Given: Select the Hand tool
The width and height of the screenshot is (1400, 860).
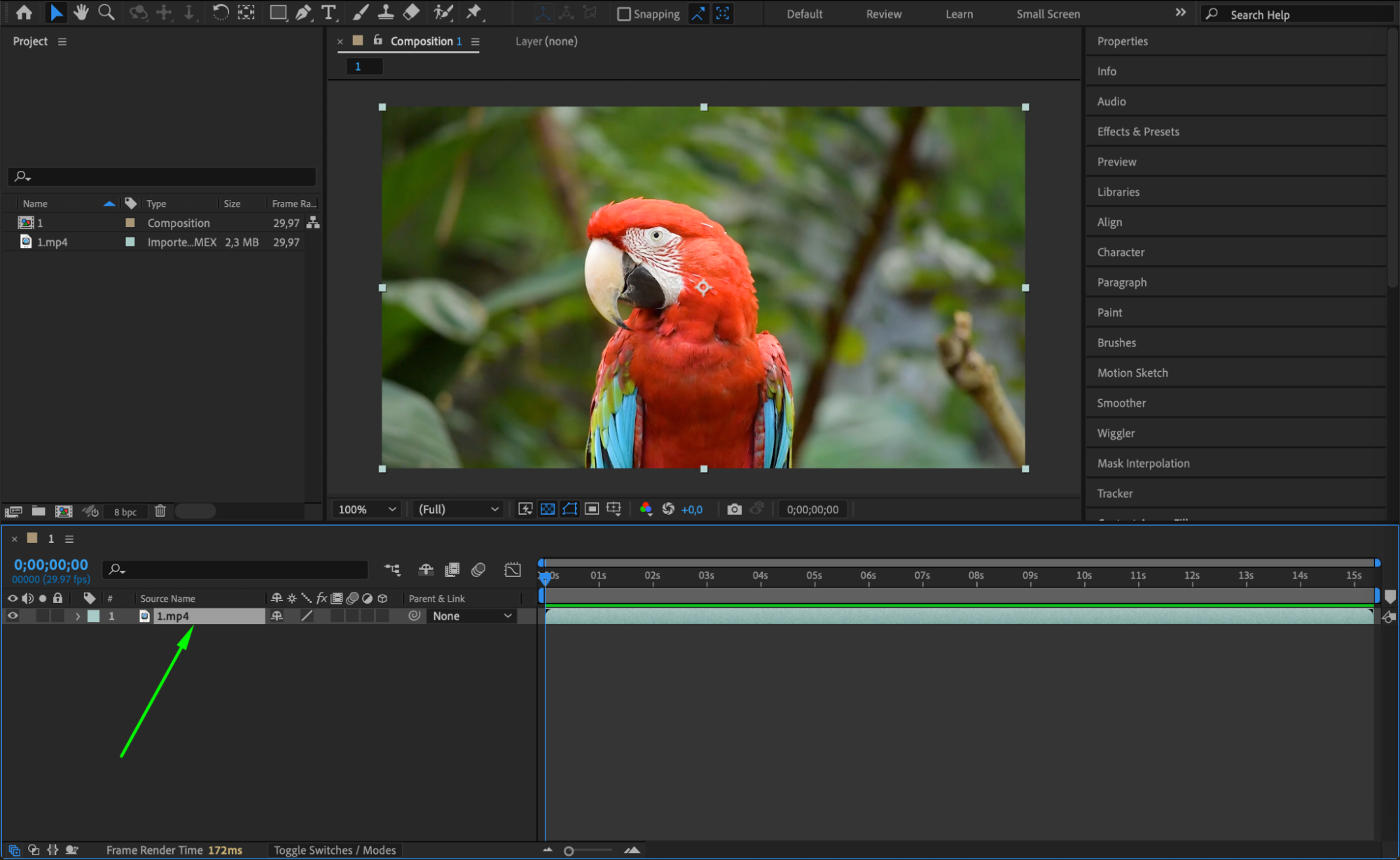Looking at the screenshot, I should click(x=81, y=12).
